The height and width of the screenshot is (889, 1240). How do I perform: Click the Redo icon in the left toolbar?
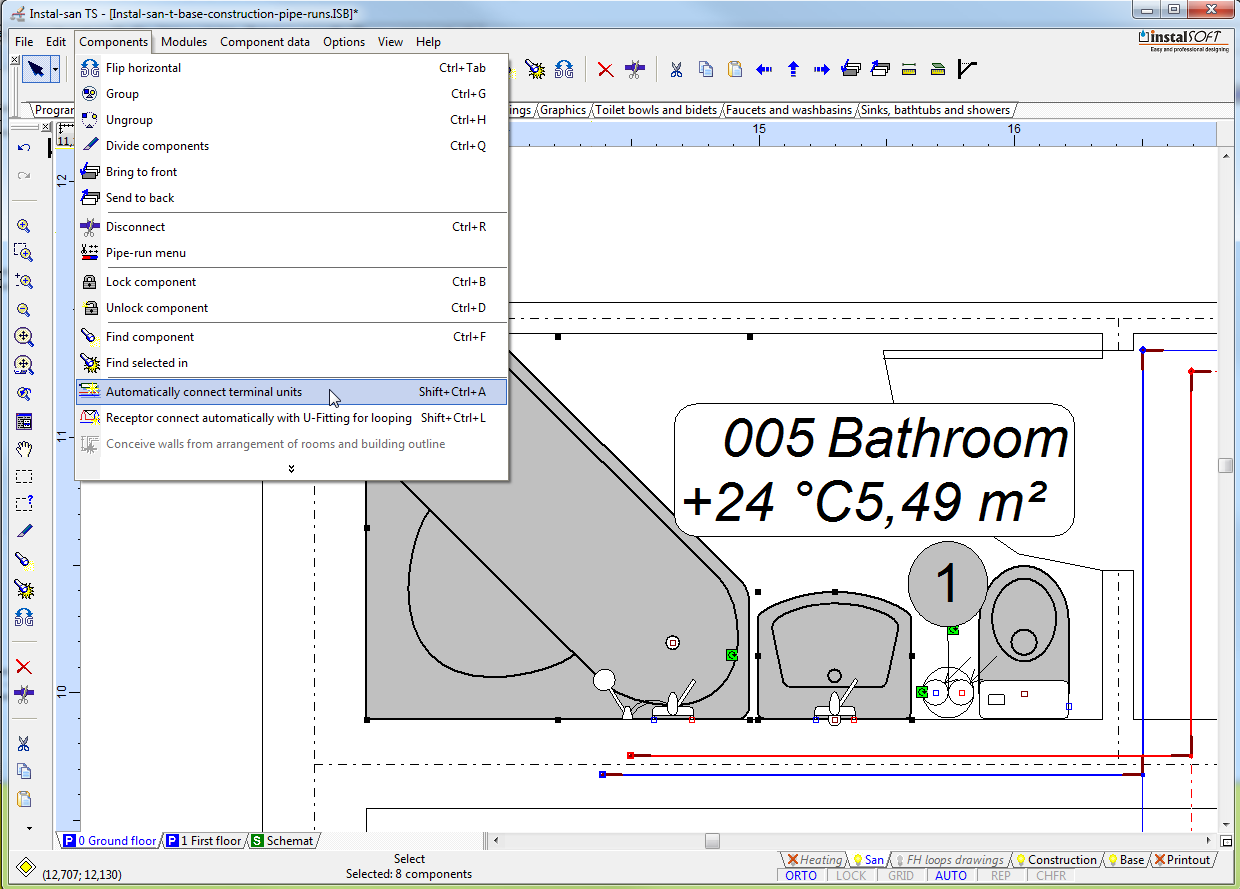24,175
